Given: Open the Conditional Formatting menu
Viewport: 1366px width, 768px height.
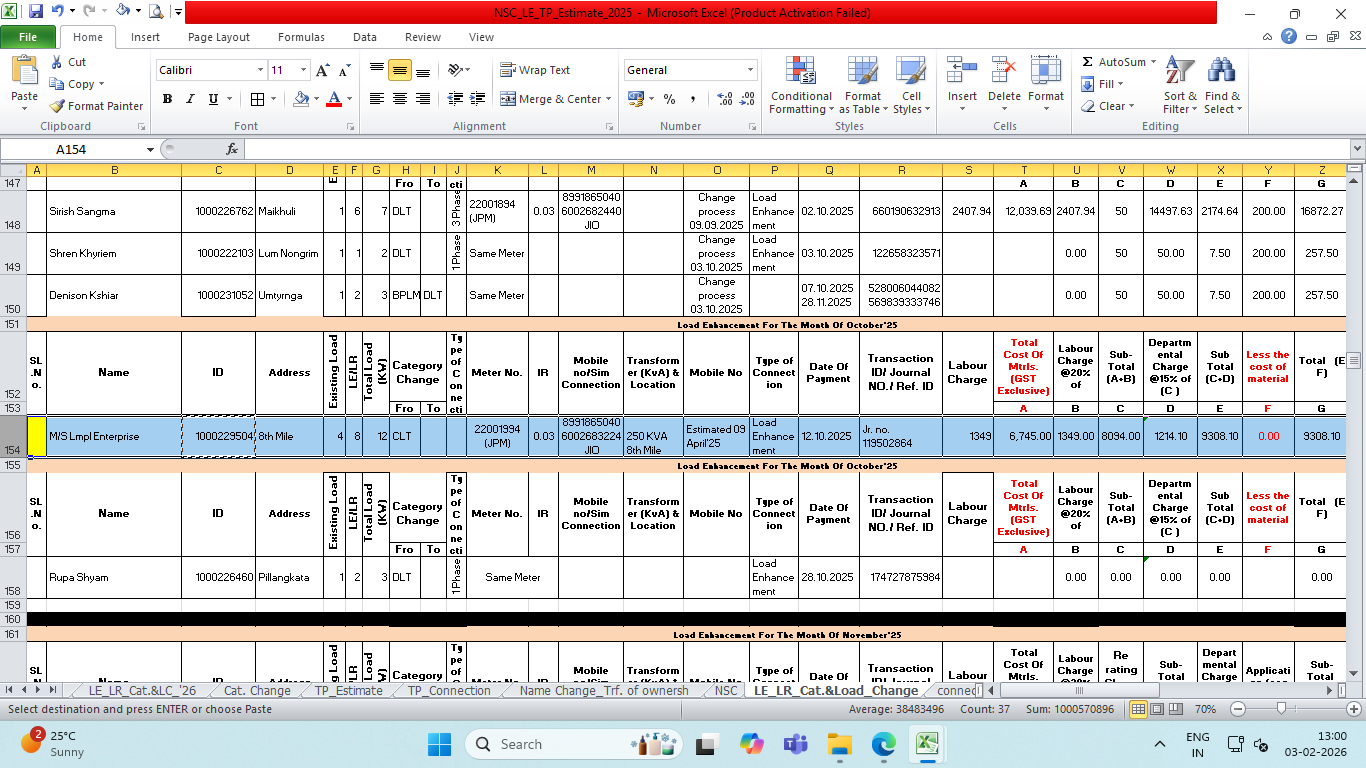Looking at the screenshot, I should tap(800, 86).
